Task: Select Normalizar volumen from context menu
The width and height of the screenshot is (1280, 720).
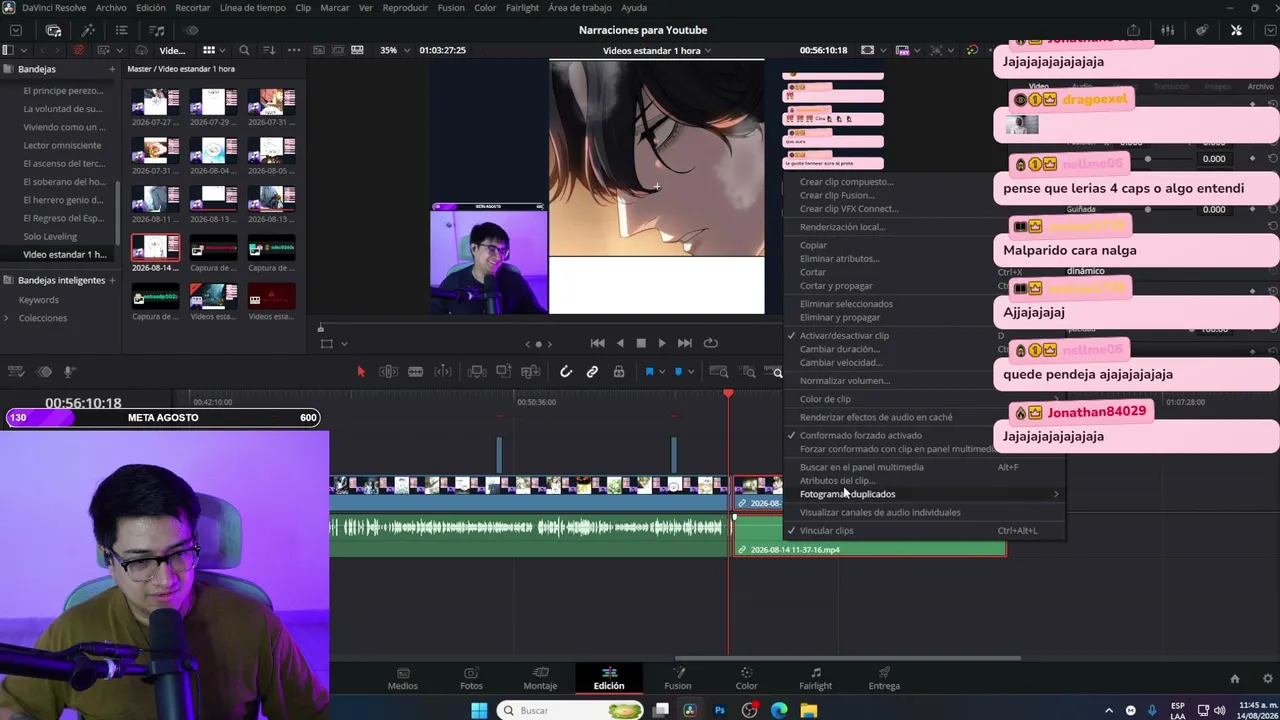Action: coord(925,381)
